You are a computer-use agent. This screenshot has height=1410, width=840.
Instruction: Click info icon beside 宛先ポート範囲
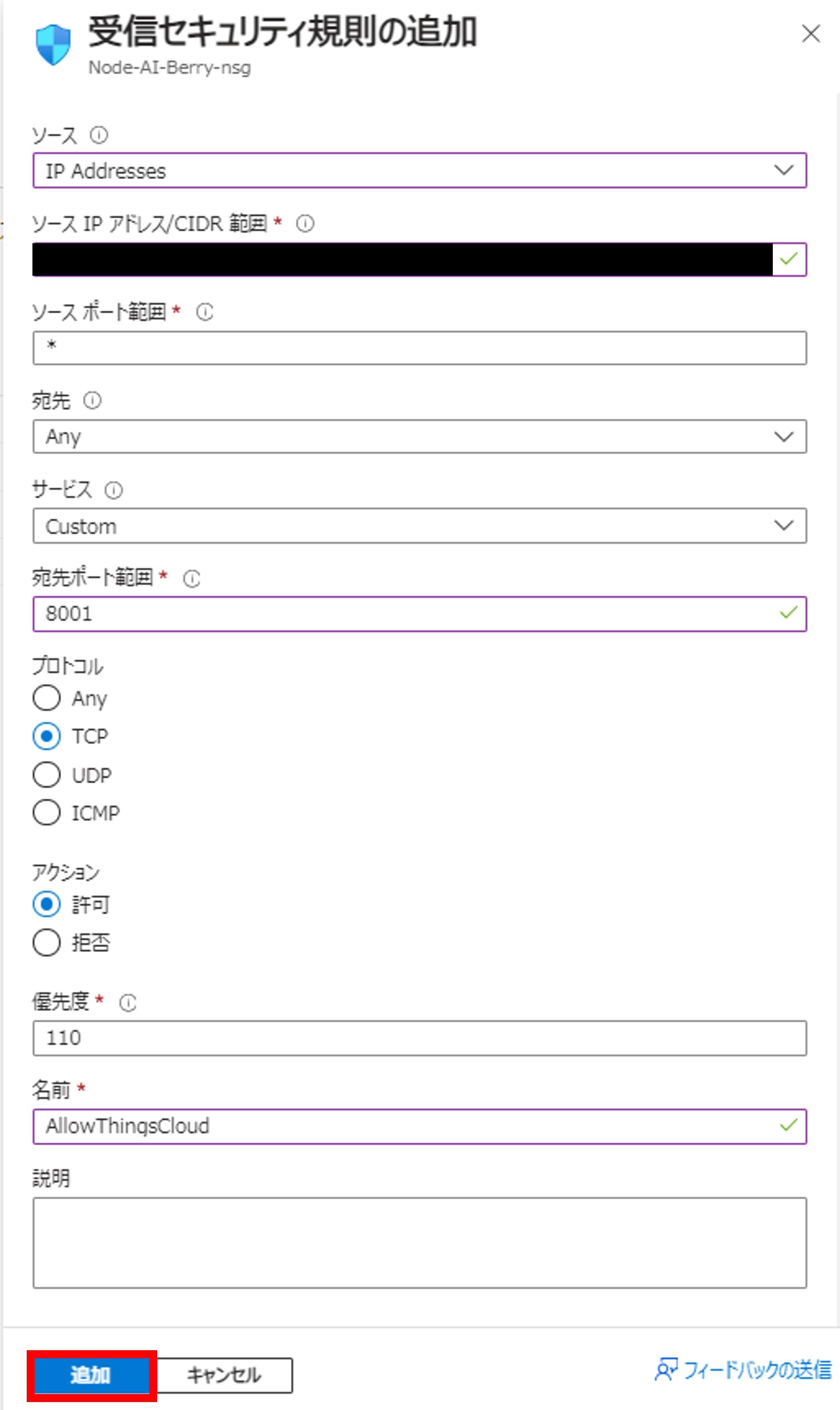(192, 578)
